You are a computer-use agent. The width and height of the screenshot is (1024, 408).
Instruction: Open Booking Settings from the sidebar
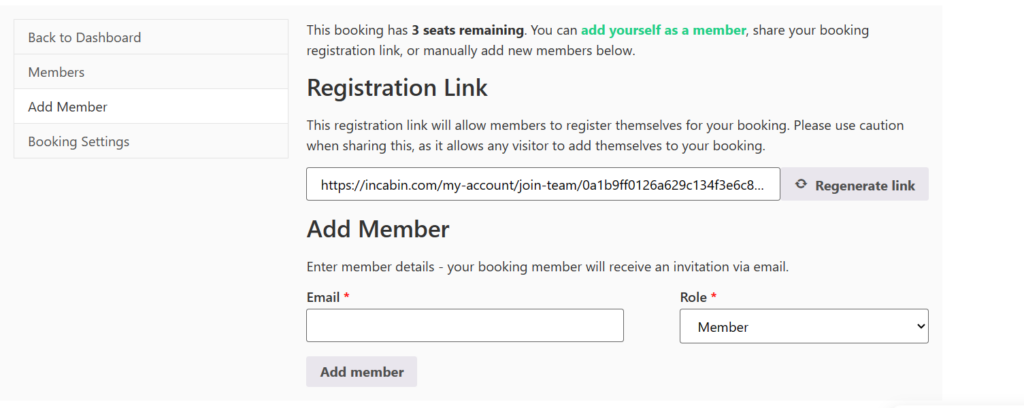pos(78,142)
